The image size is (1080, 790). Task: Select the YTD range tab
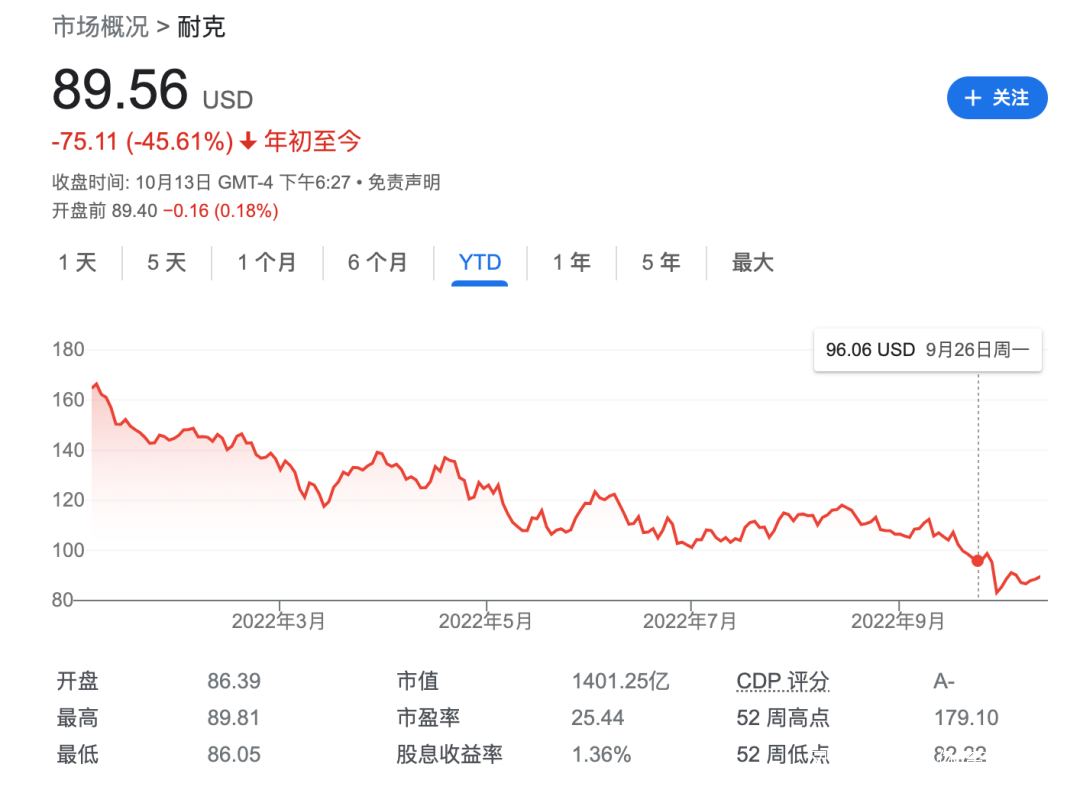[x=479, y=262]
